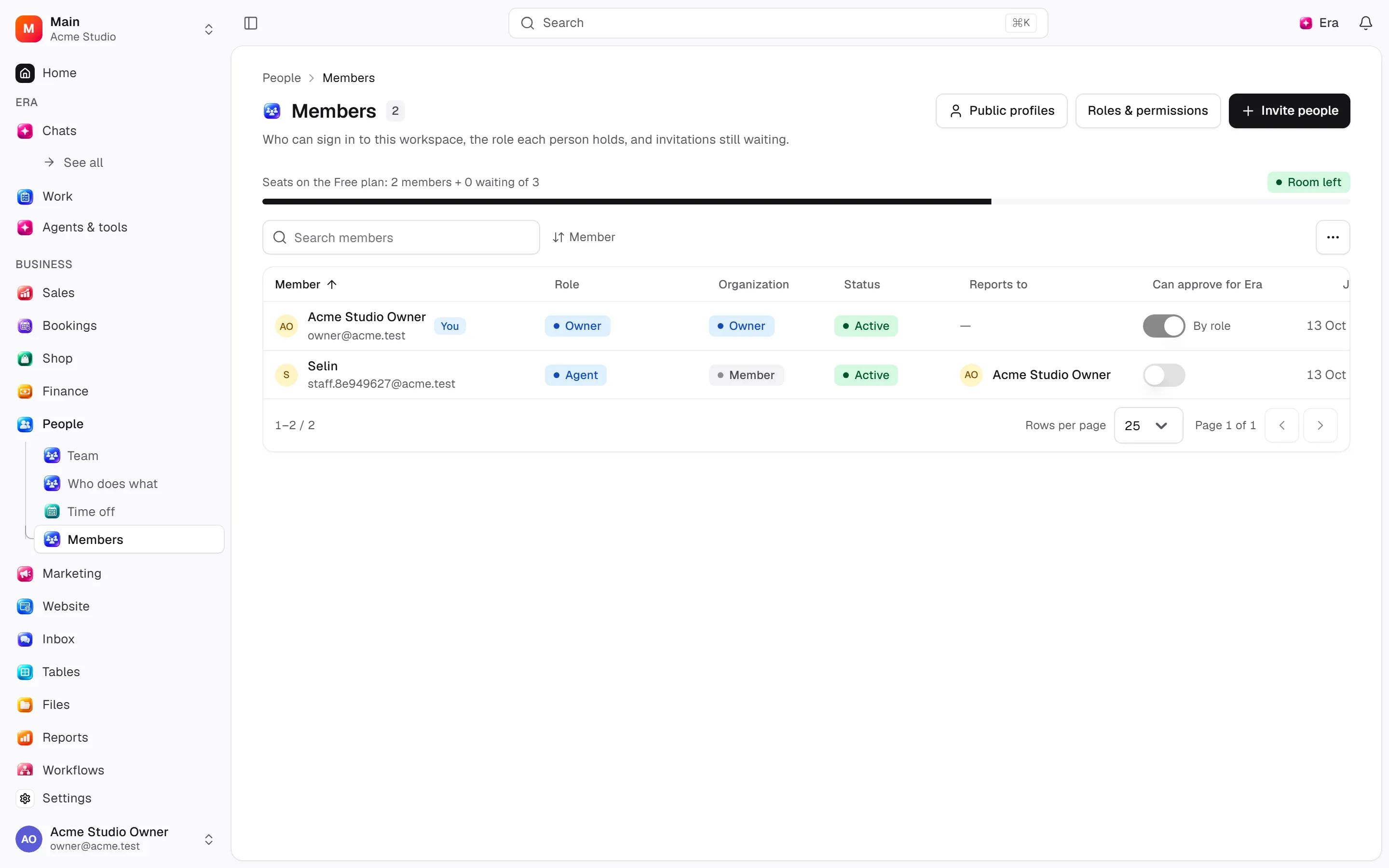Open the Member sort selector

tap(584, 237)
